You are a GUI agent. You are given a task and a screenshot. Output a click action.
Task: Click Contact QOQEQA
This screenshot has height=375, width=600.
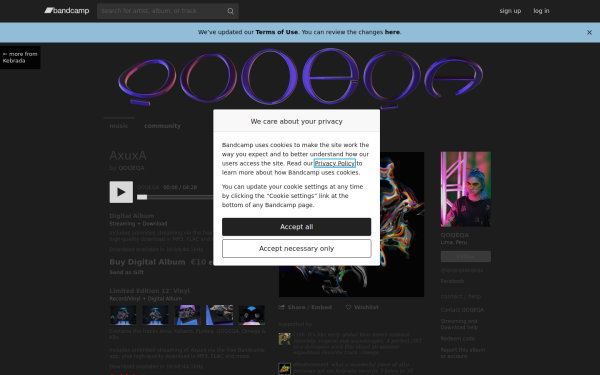coord(462,310)
